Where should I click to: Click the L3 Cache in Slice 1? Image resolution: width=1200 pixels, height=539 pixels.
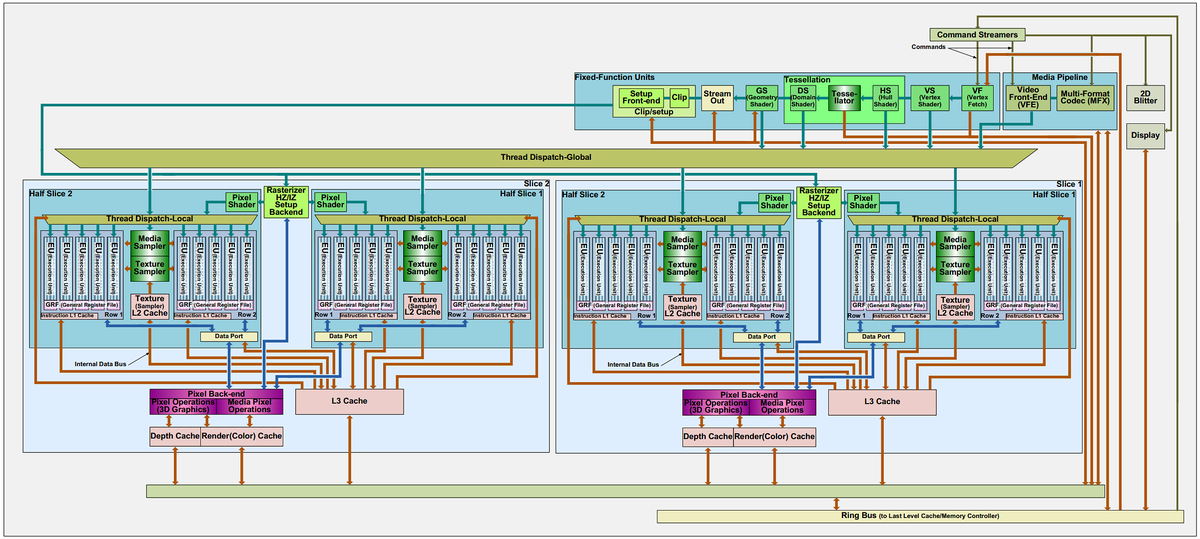click(881, 401)
